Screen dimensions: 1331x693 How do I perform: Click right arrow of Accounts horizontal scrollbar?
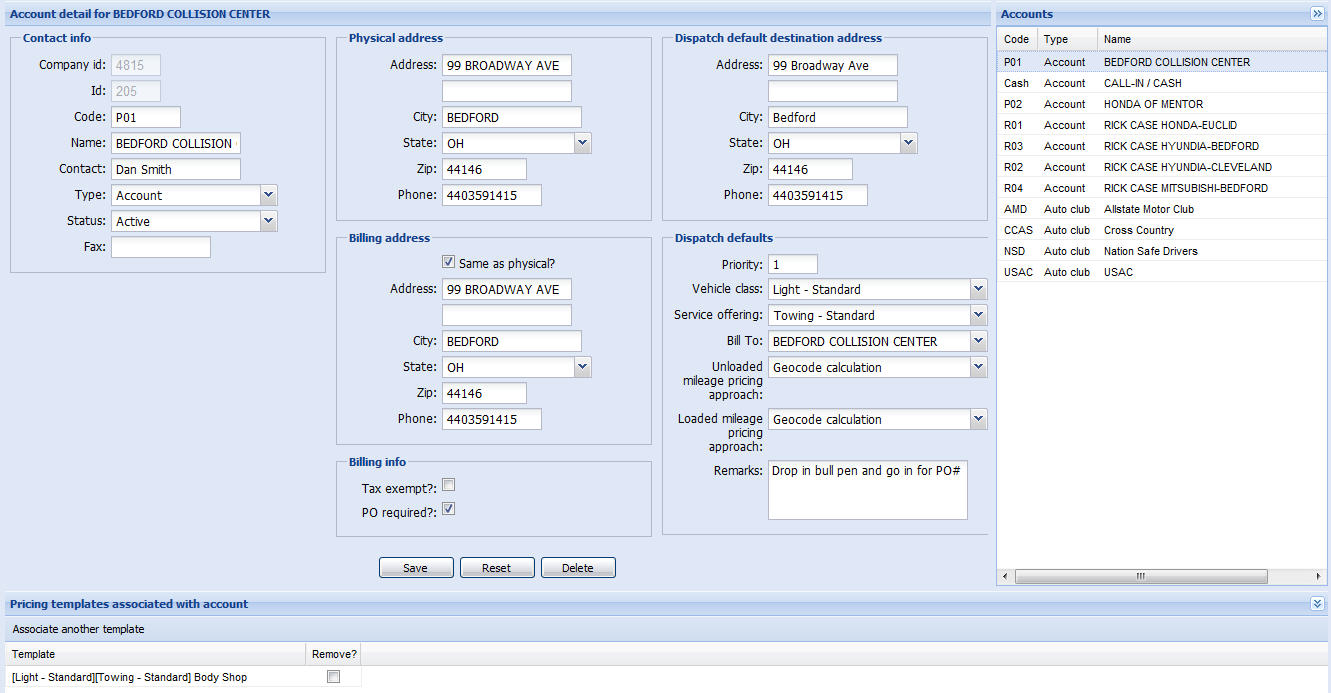tap(1321, 577)
